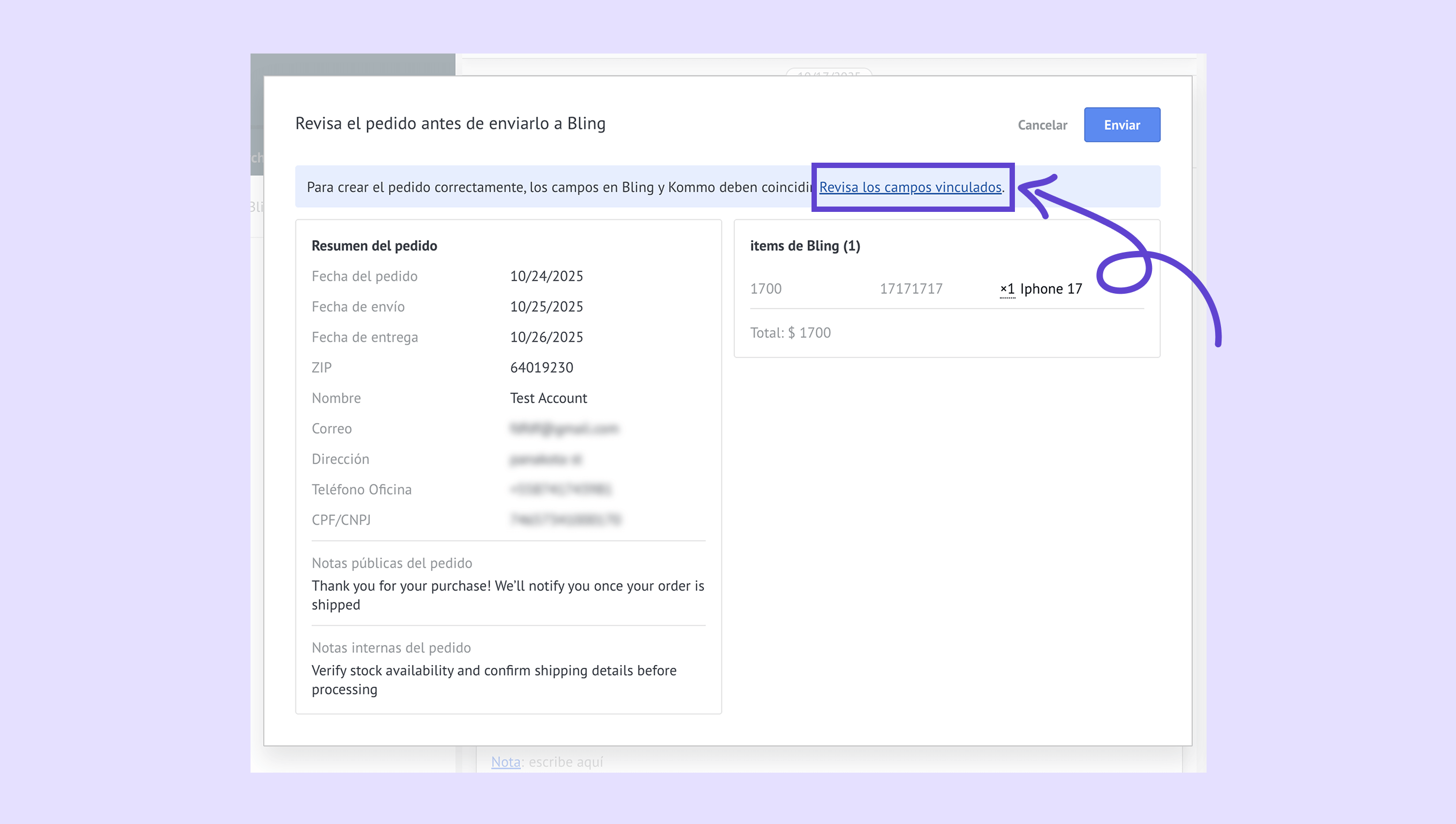Select the Iphone 17 item name
The height and width of the screenshot is (824, 1456).
click(1051, 288)
